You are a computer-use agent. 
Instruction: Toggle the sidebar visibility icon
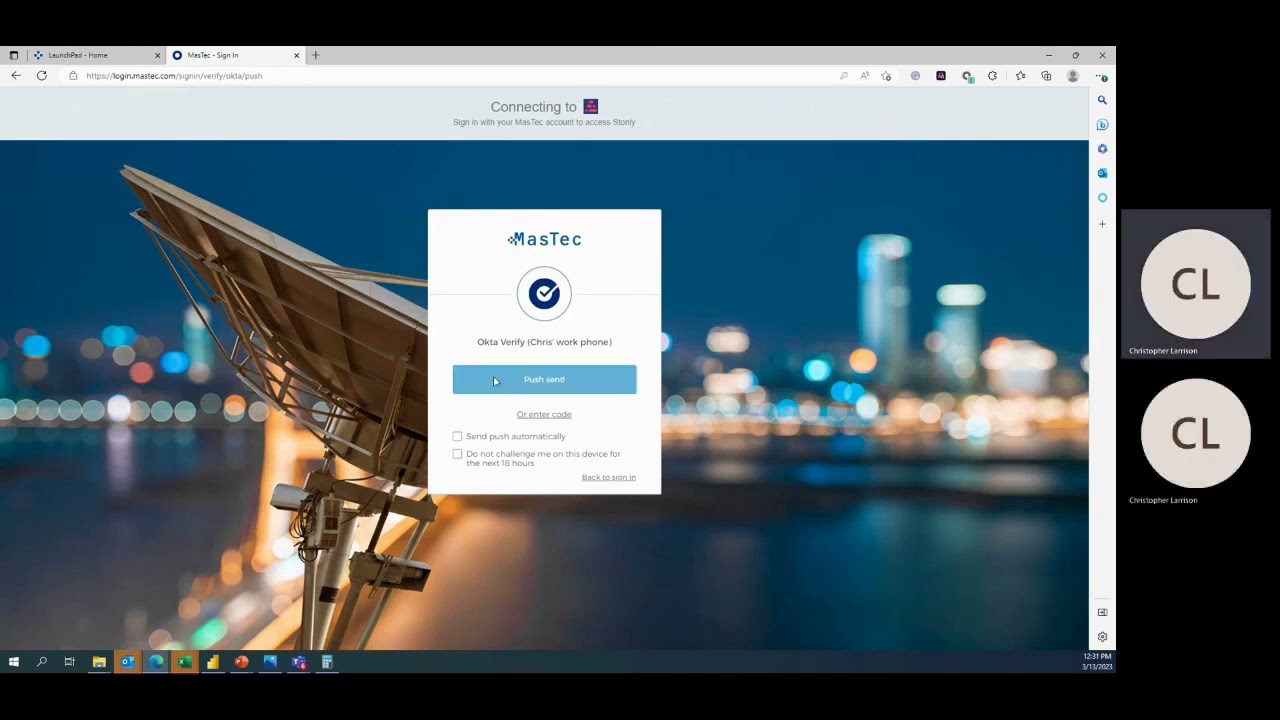[x=1102, y=612]
